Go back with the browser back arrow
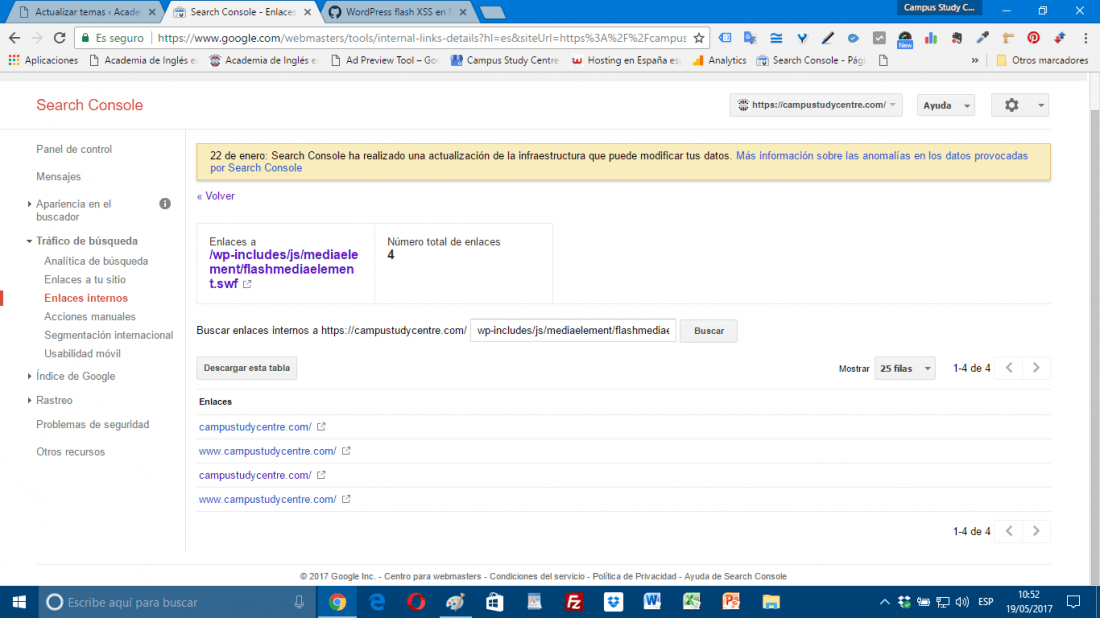The width and height of the screenshot is (1100, 618). (x=14, y=38)
